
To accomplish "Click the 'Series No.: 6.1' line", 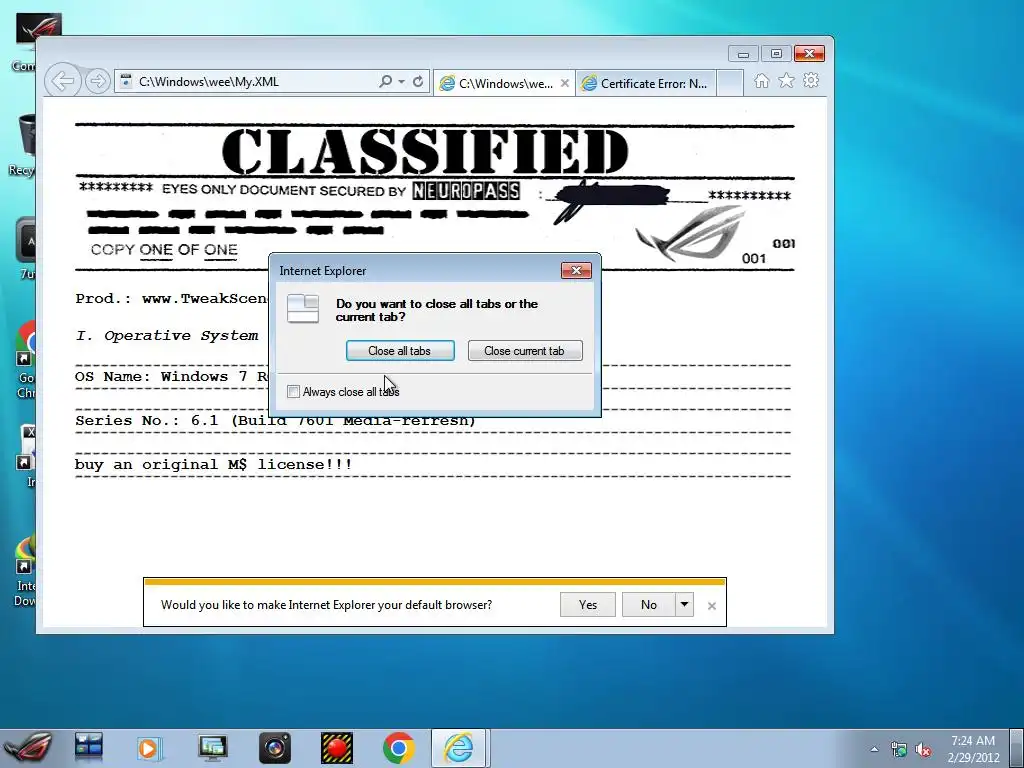I will (276, 421).
